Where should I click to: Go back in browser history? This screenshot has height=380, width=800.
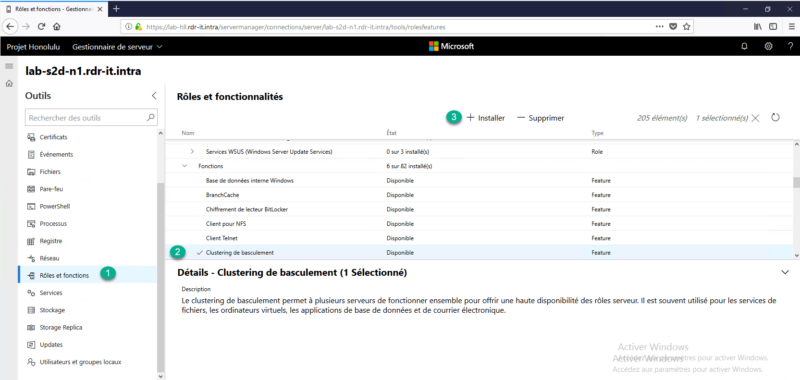[10, 27]
